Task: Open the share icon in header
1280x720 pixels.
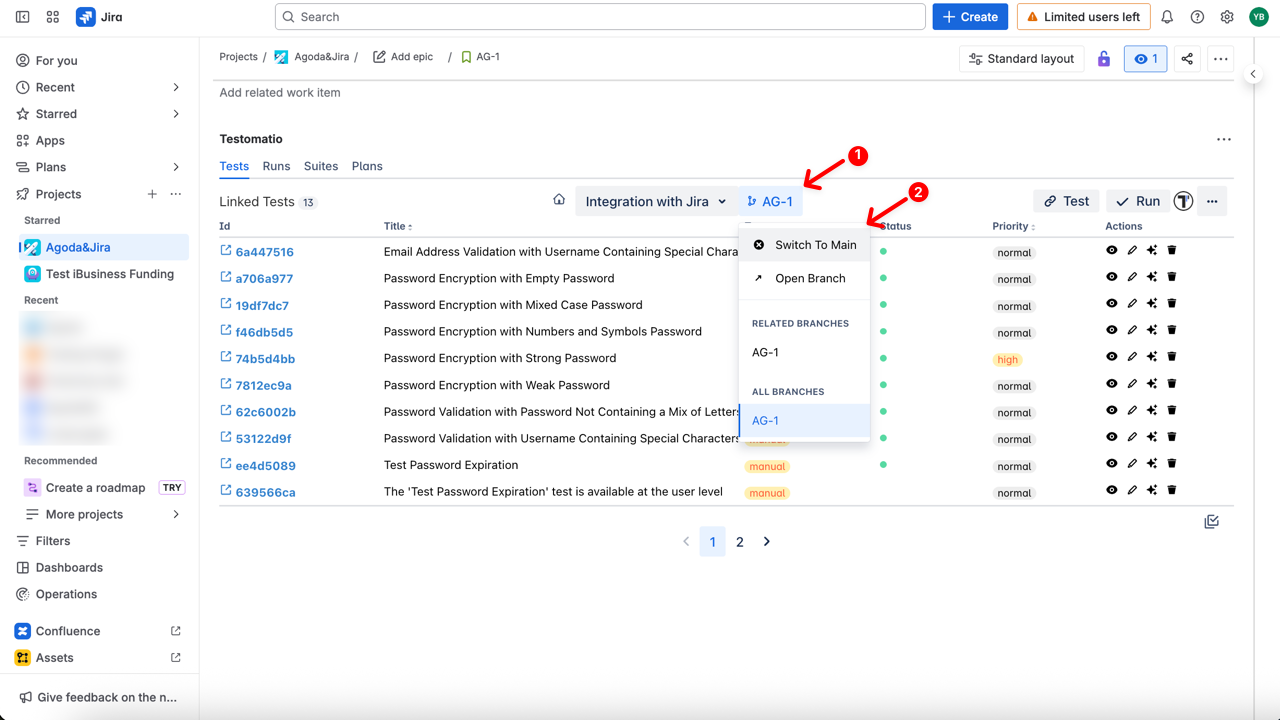Action: pyautogui.click(x=1187, y=59)
